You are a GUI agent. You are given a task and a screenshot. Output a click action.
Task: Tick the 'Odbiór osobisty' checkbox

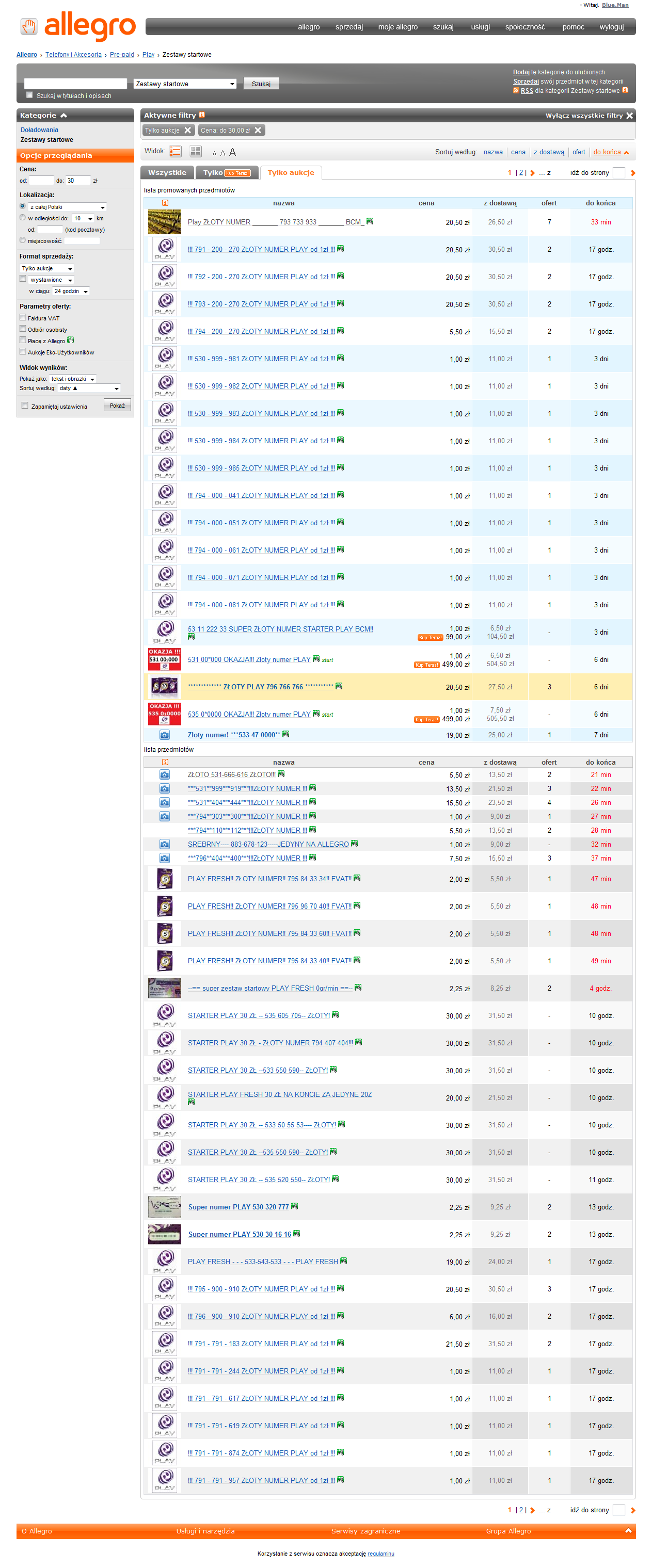[23, 329]
